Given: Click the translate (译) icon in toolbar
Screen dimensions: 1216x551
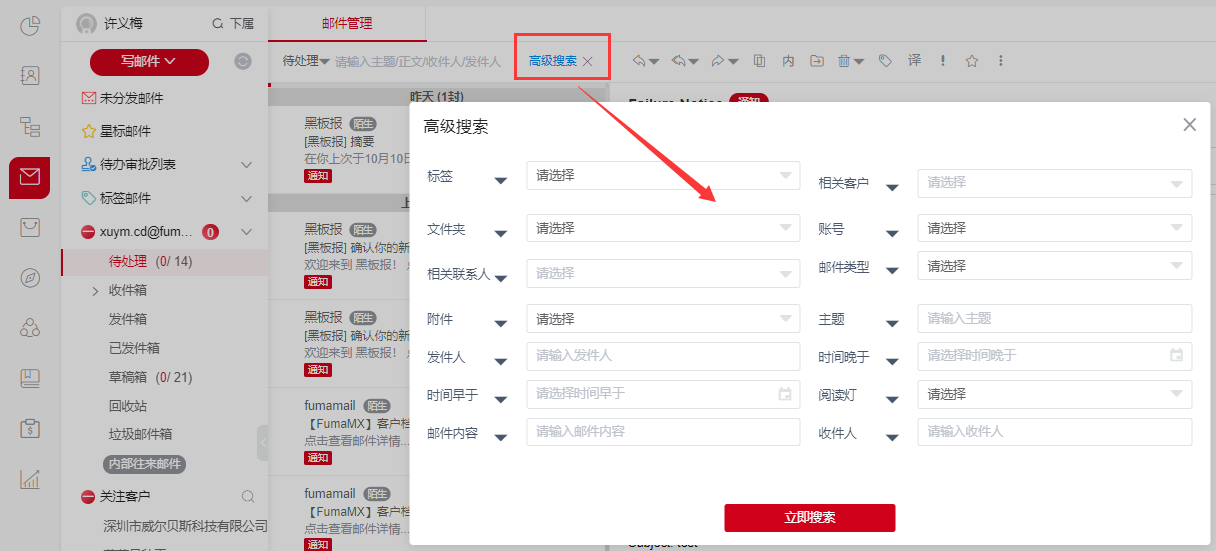Looking at the screenshot, I should (914, 61).
